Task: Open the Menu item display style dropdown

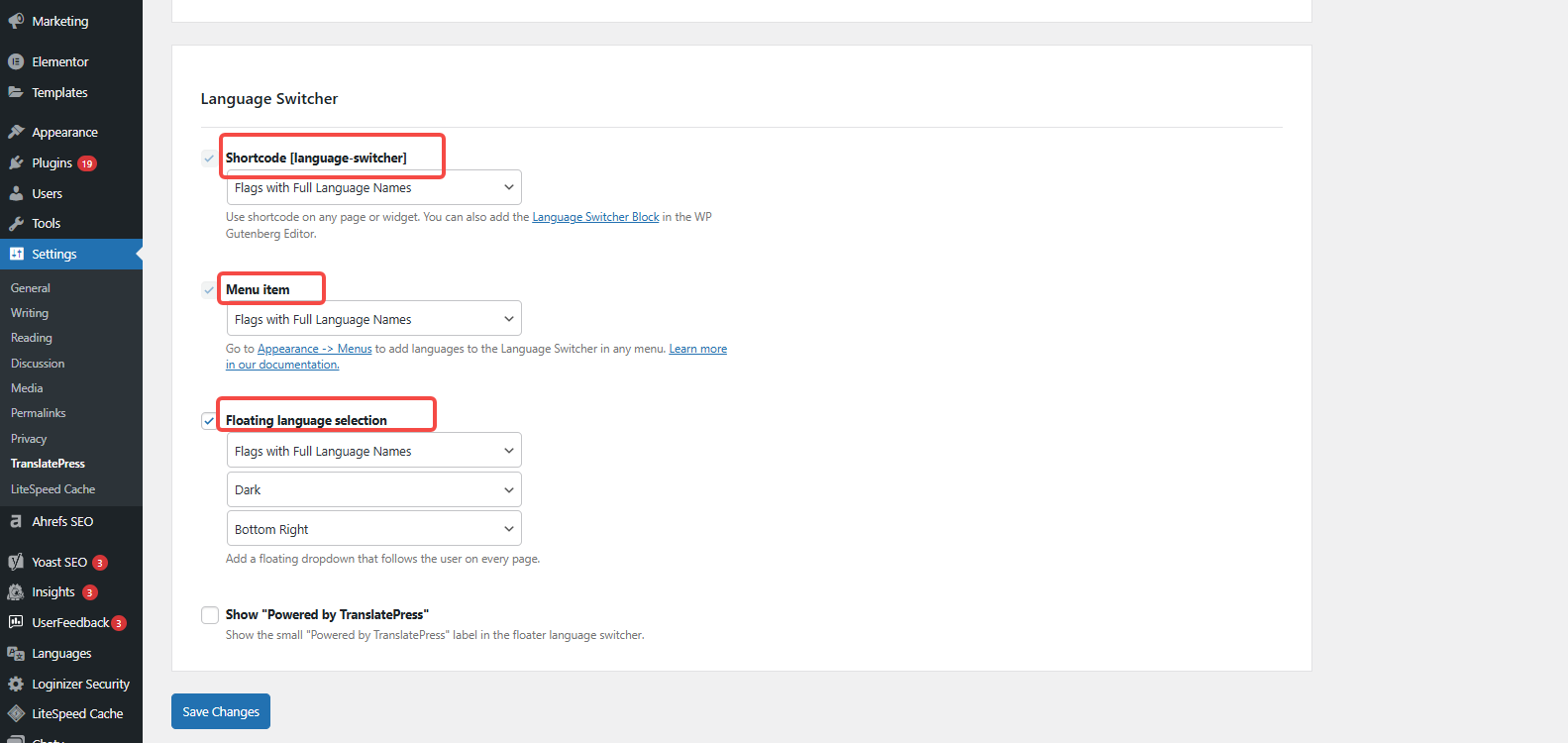Action: pos(373,320)
